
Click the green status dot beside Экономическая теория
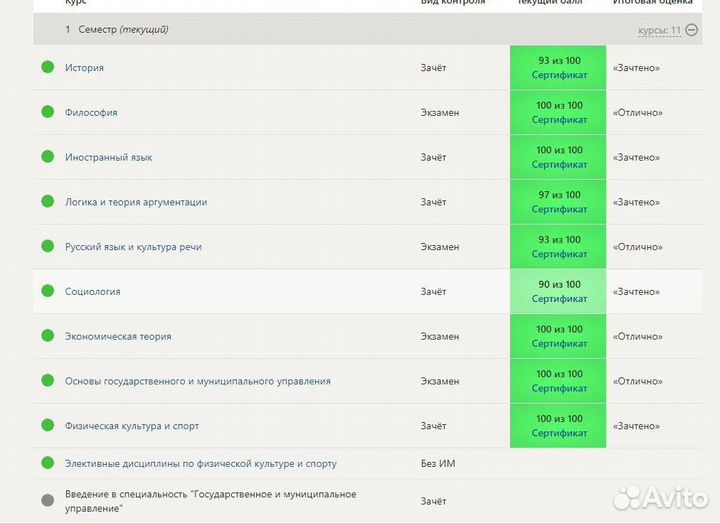click(47, 336)
